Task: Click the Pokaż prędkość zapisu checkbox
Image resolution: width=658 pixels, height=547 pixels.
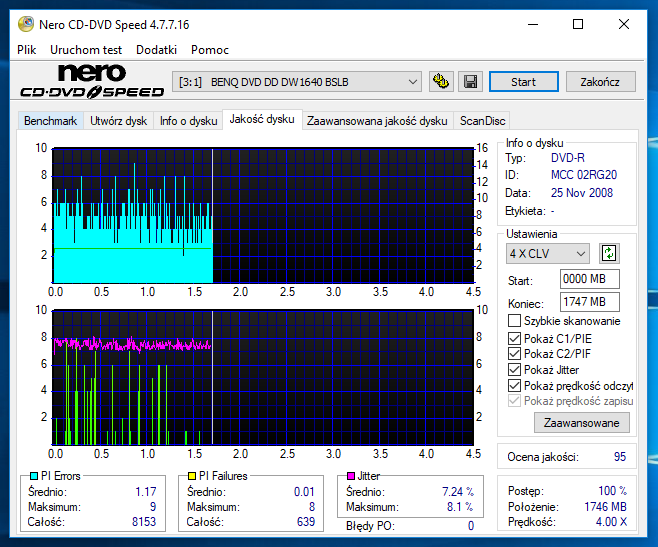Action: (514, 401)
